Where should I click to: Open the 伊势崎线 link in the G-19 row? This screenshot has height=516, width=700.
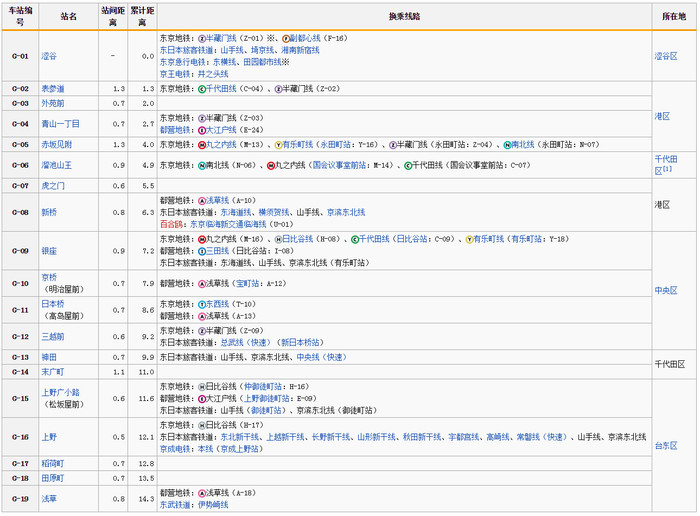[213, 505]
